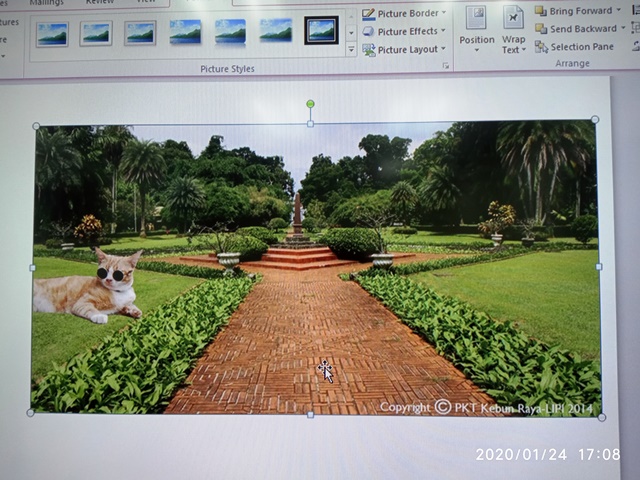Screen dimensions: 640x480
Task: Select the black Double Frame picture style
Action: click(x=321, y=31)
